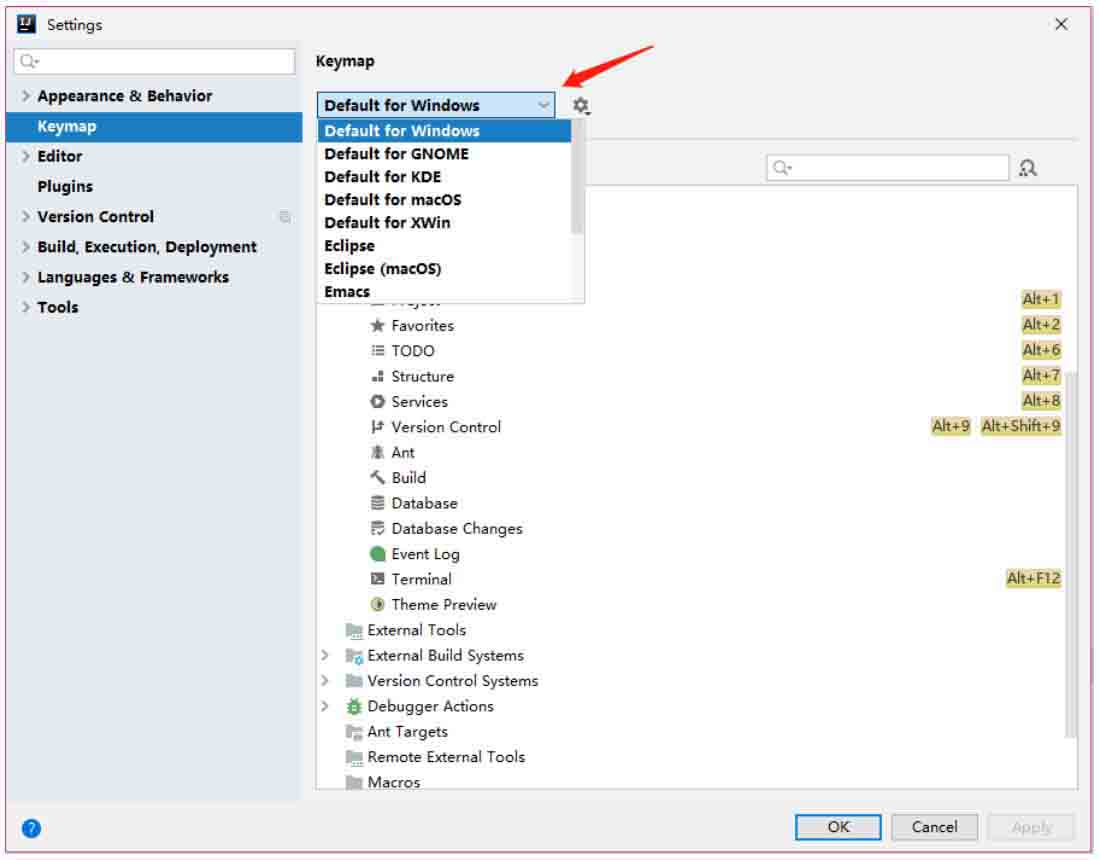Image resolution: width=1099 pixels, height=860 pixels.
Task: Click the Favorites star icon
Action: 377,325
